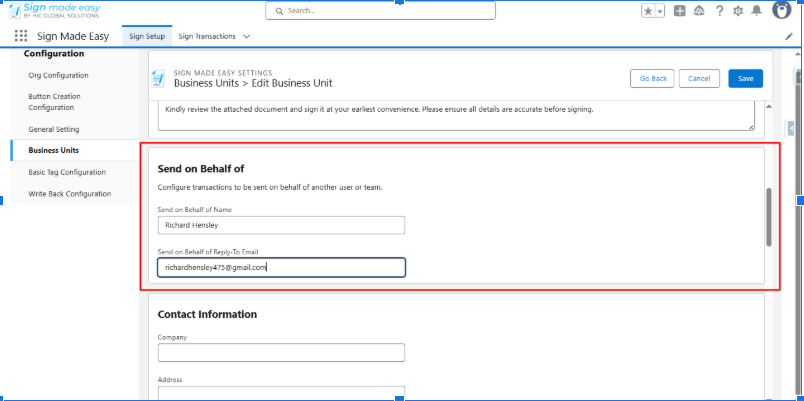Open Basic Tag Configuration in the sidebar
The image size is (804, 401).
coord(67,172)
